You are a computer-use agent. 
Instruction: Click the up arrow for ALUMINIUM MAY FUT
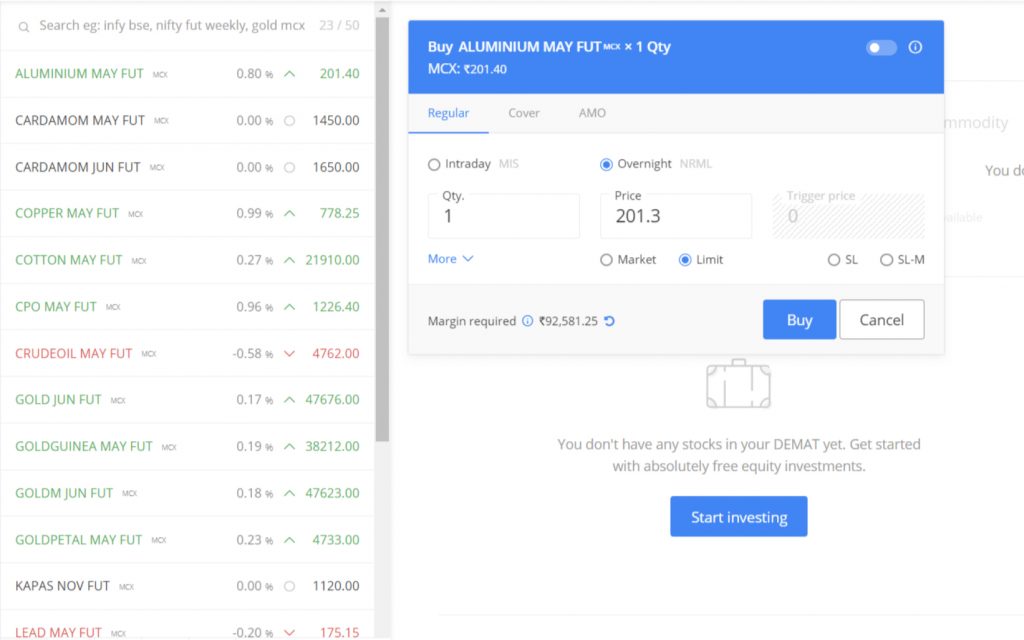point(289,74)
